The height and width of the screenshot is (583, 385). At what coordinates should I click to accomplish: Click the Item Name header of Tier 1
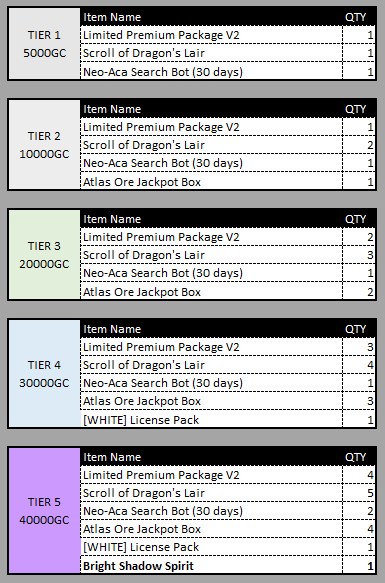112,17
